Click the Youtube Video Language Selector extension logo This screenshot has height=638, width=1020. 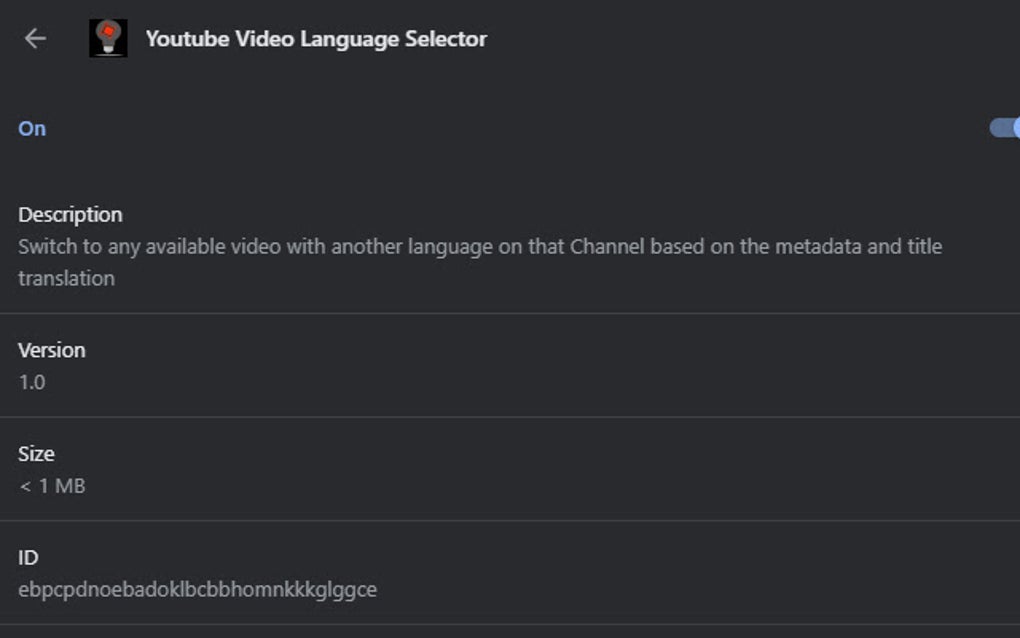109,38
